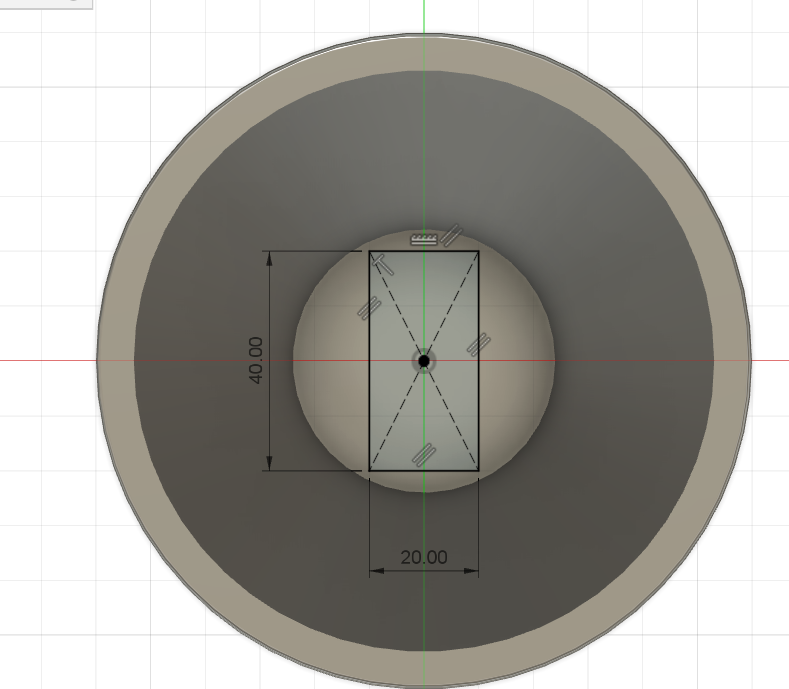
Task: Click the light outer rim of the body
Action: (117, 360)
